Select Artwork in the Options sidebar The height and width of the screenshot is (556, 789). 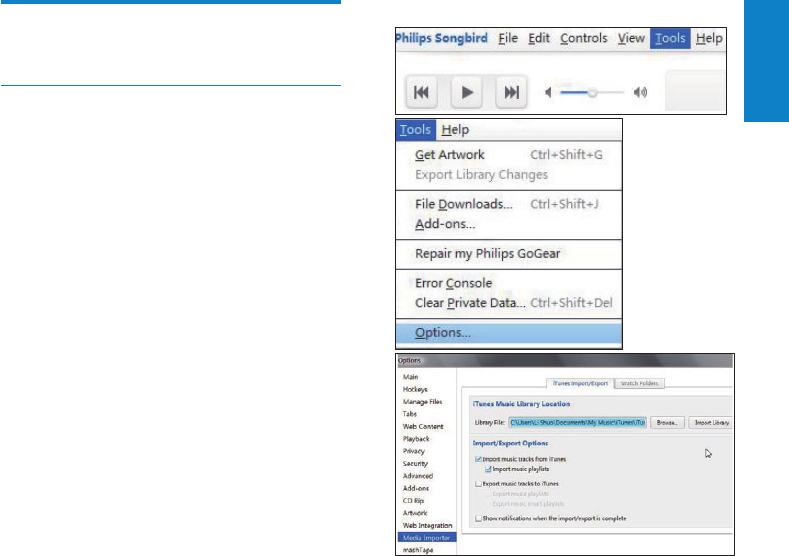tap(415, 513)
